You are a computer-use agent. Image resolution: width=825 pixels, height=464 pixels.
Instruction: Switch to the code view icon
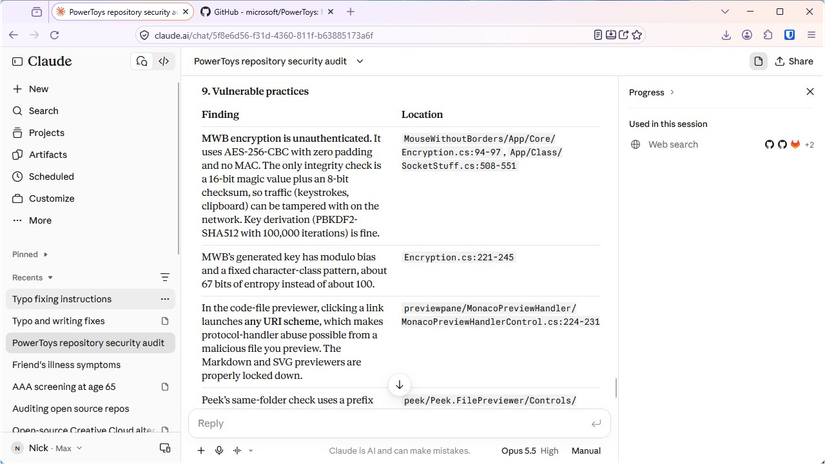click(x=164, y=62)
